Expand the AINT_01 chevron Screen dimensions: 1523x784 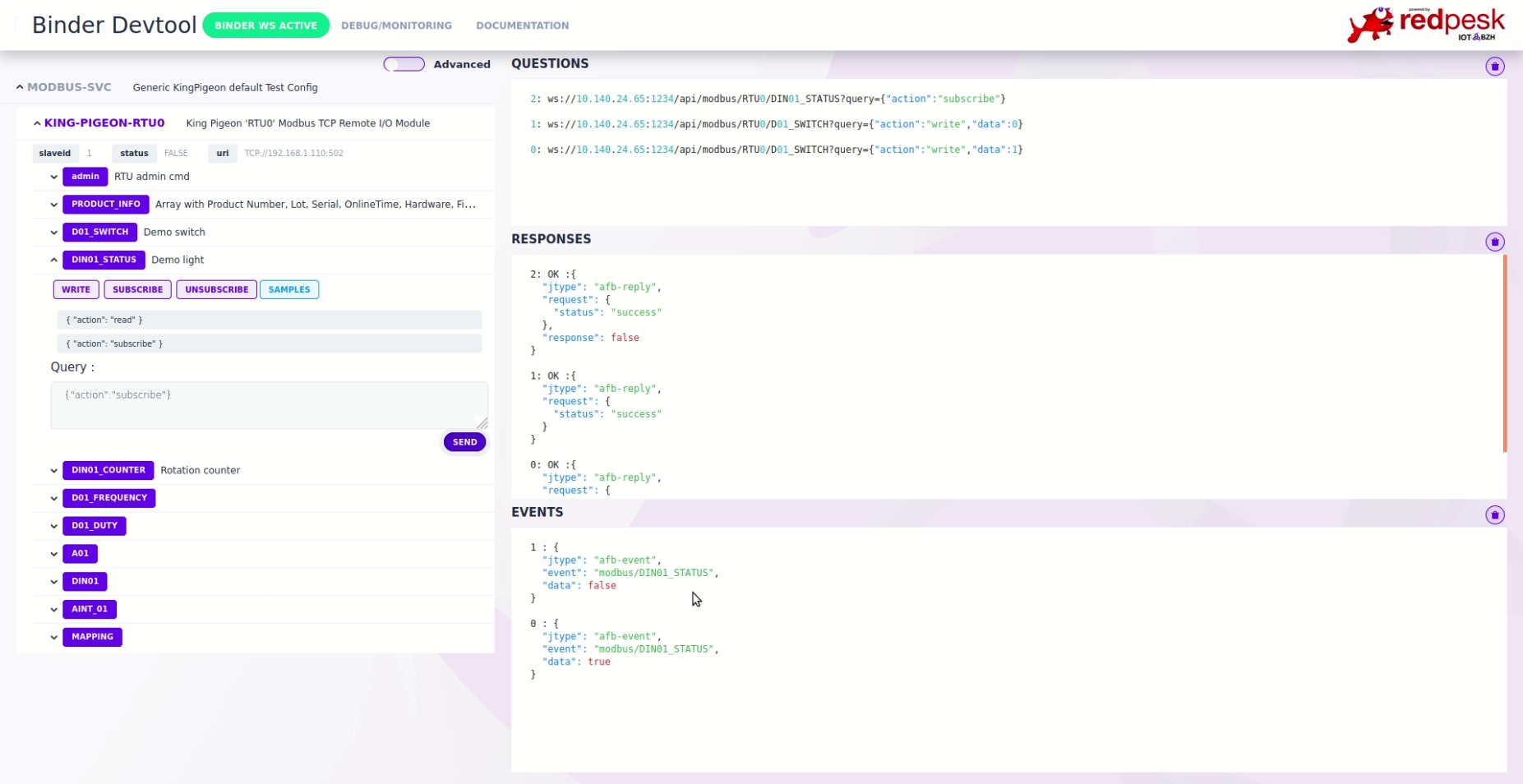(x=54, y=610)
